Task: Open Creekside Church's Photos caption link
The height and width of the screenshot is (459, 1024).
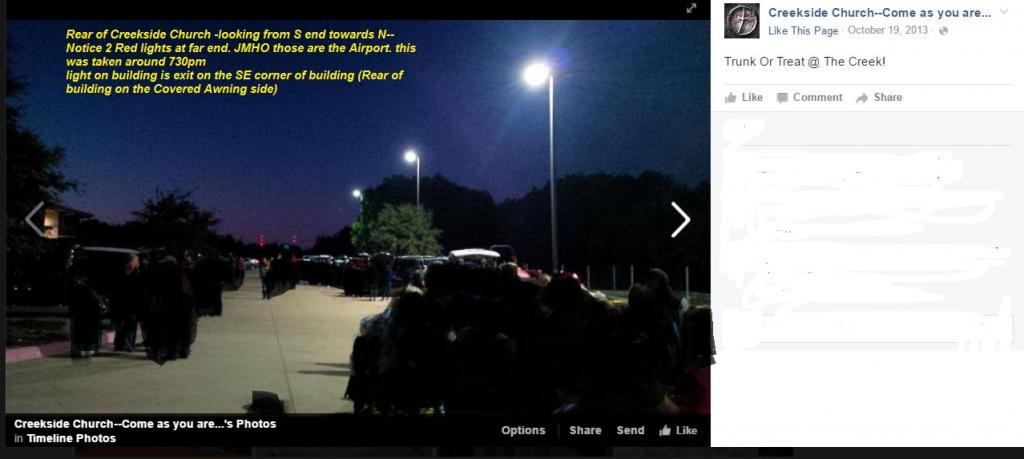Action: coord(145,424)
